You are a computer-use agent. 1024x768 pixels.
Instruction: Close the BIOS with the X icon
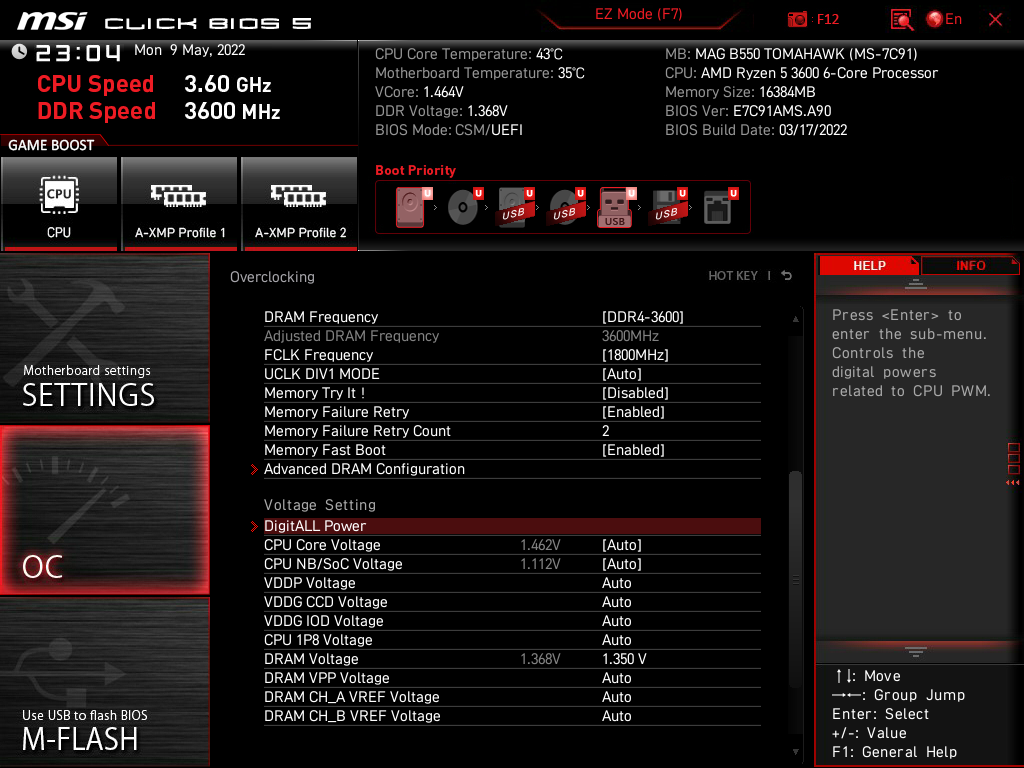coord(995,20)
